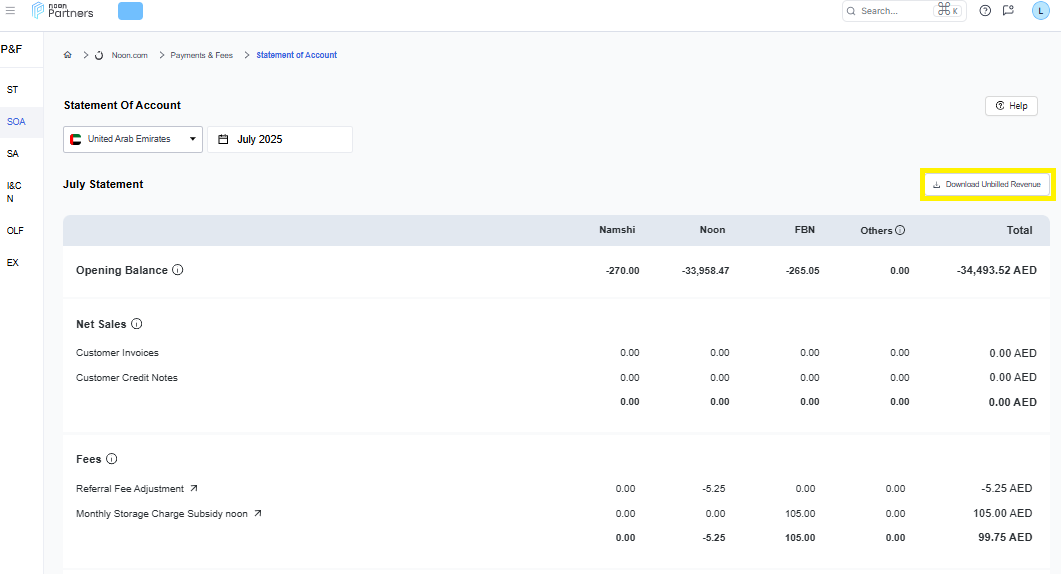This screenshot has height=574, width=1062.
Task: Click Referral Fee Adjustment text
Action: pyautogui.click(x=130, y=489)
